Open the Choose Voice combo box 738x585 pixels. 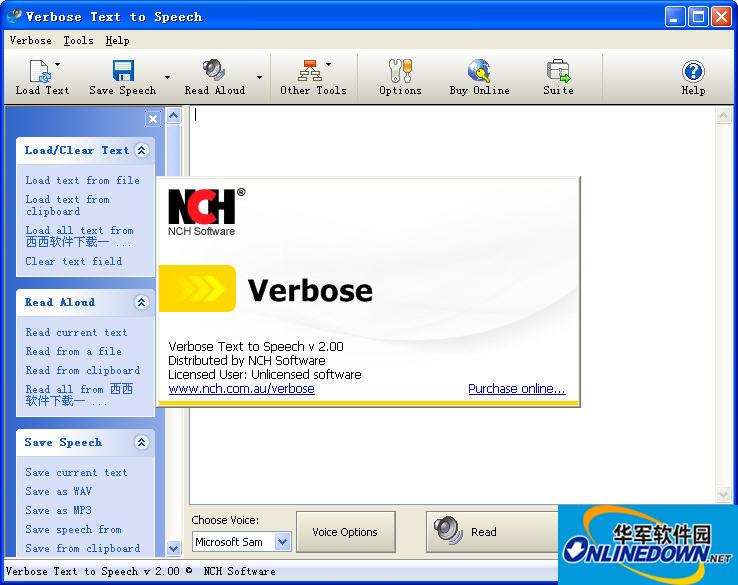(x=242, y=542)
